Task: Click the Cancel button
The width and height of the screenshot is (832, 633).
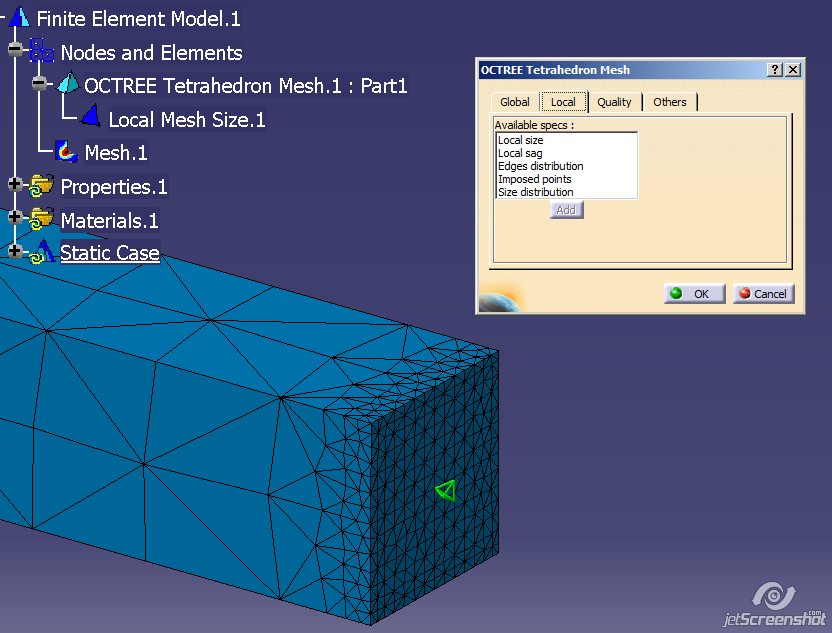Action: coord(764,293)
